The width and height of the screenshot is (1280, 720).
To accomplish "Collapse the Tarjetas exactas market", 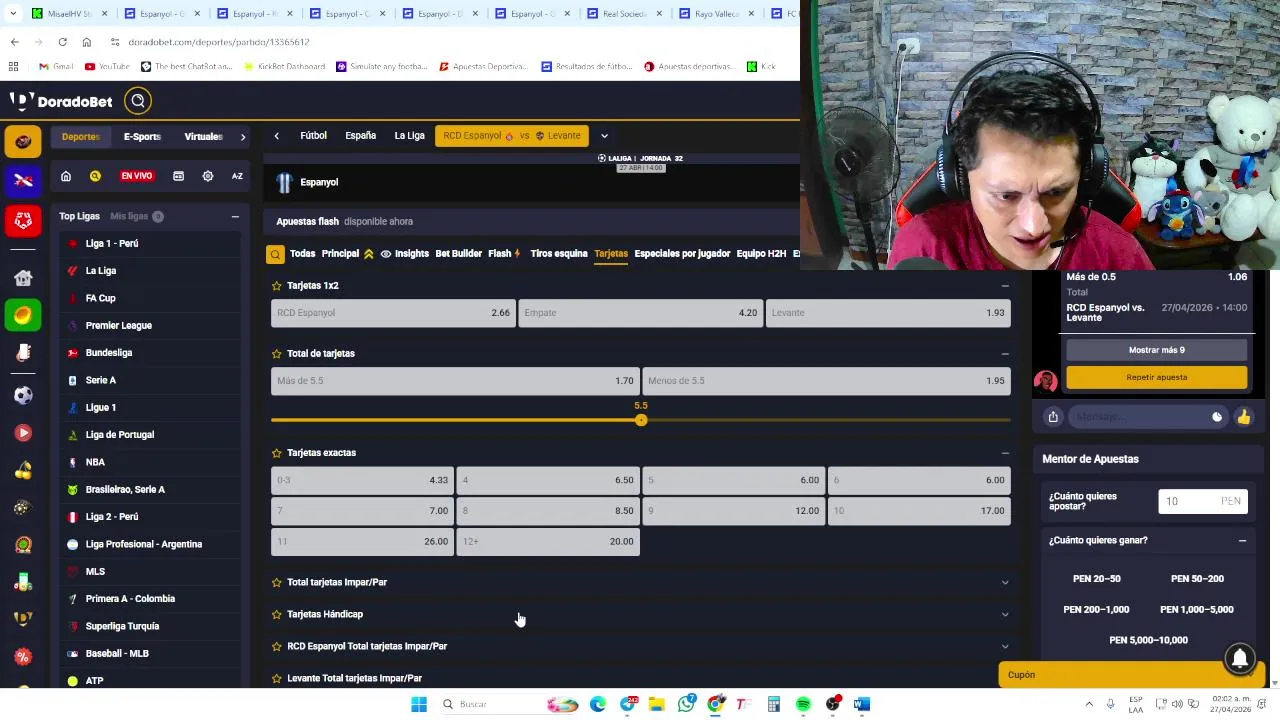I will click(1005, 453).
